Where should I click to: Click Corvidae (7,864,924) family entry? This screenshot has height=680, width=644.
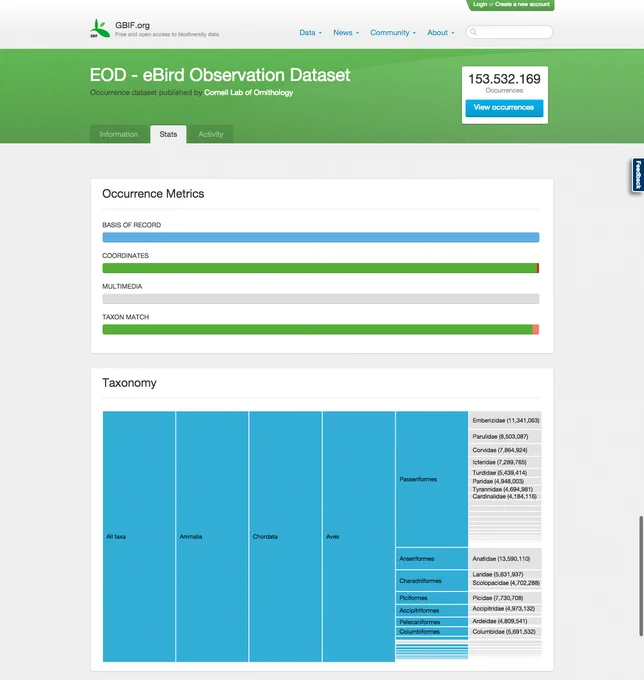pos(505,450)
